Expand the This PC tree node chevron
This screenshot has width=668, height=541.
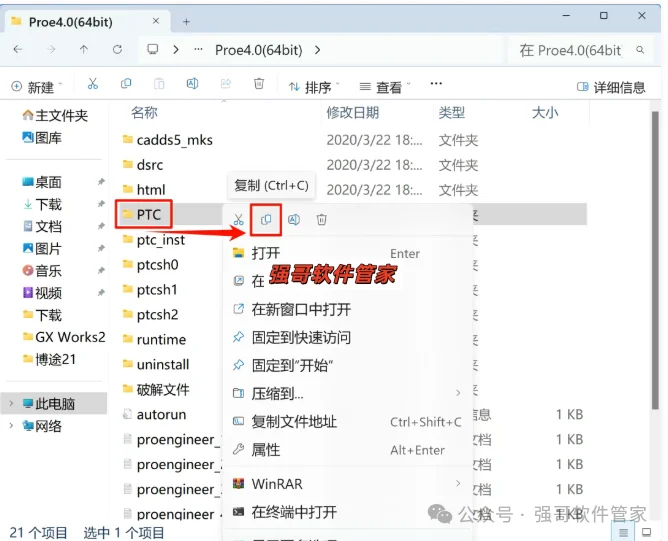click(x=12, y=403)
